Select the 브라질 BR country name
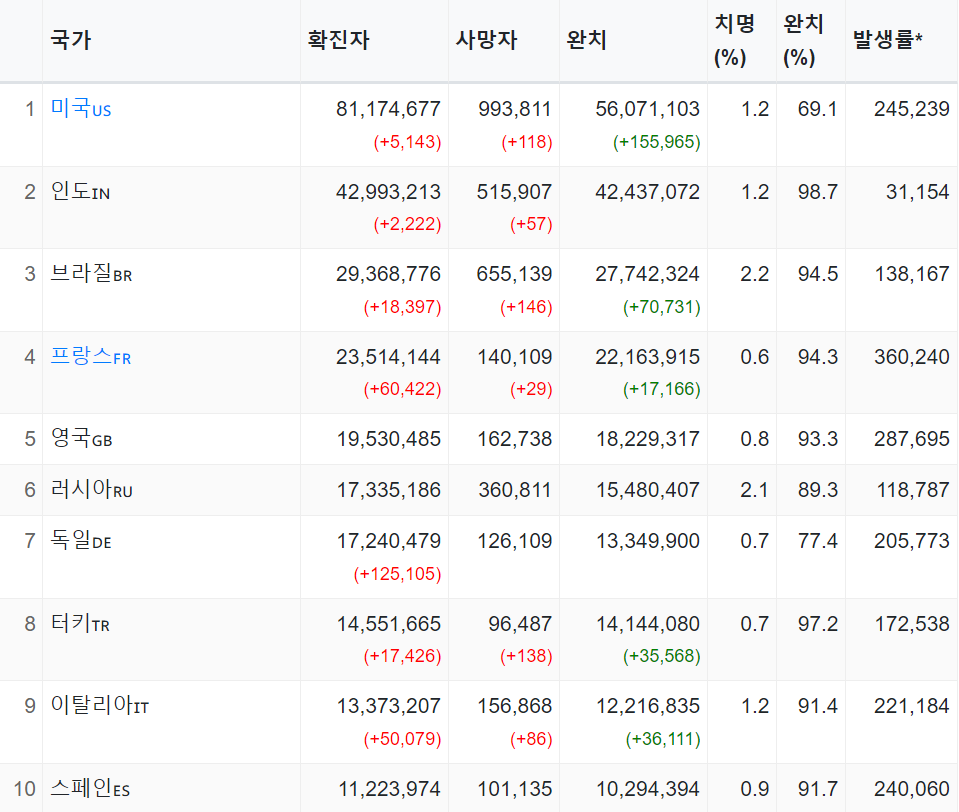 click(x=91, y=274)
